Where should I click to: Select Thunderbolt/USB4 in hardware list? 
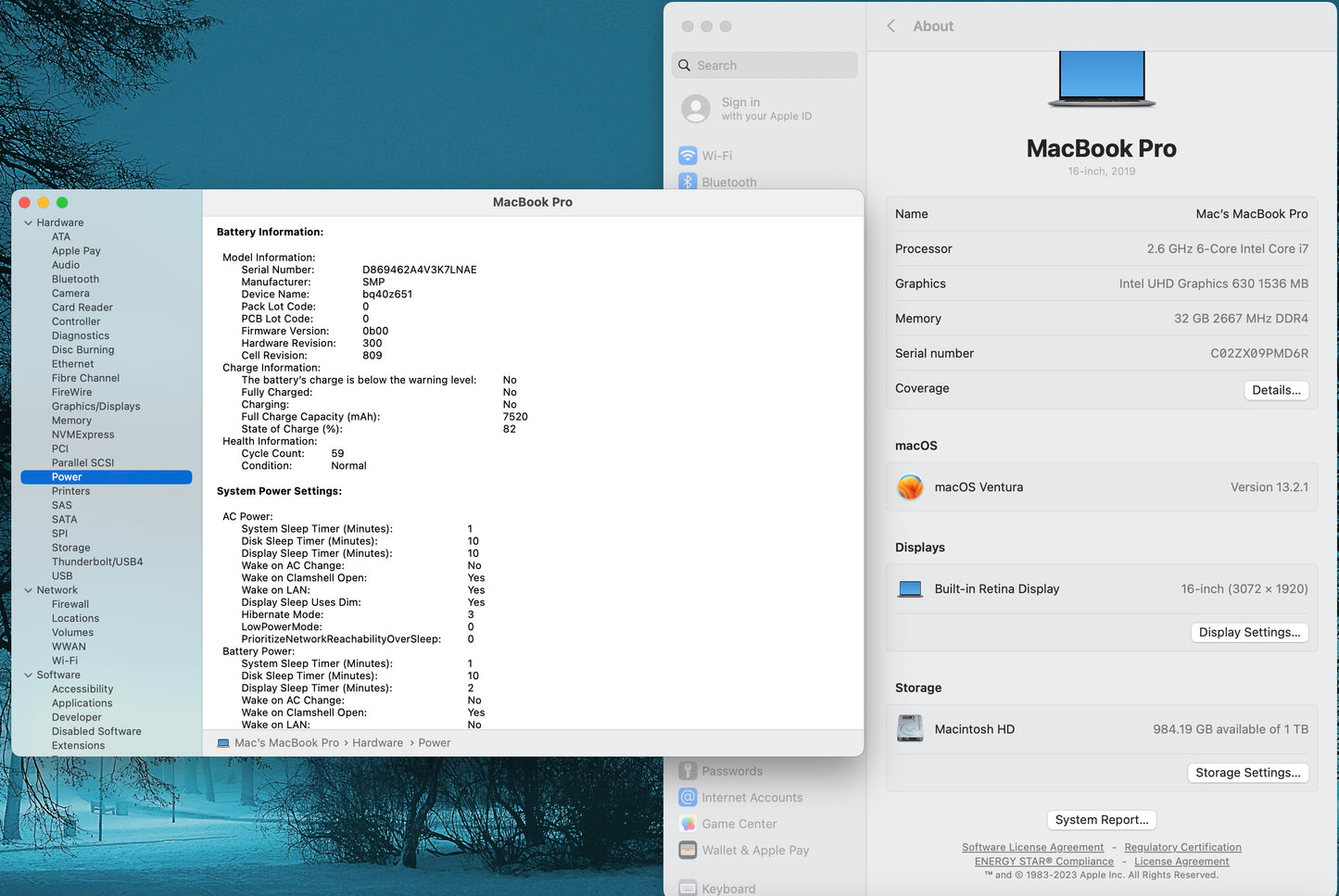(97, 562)
